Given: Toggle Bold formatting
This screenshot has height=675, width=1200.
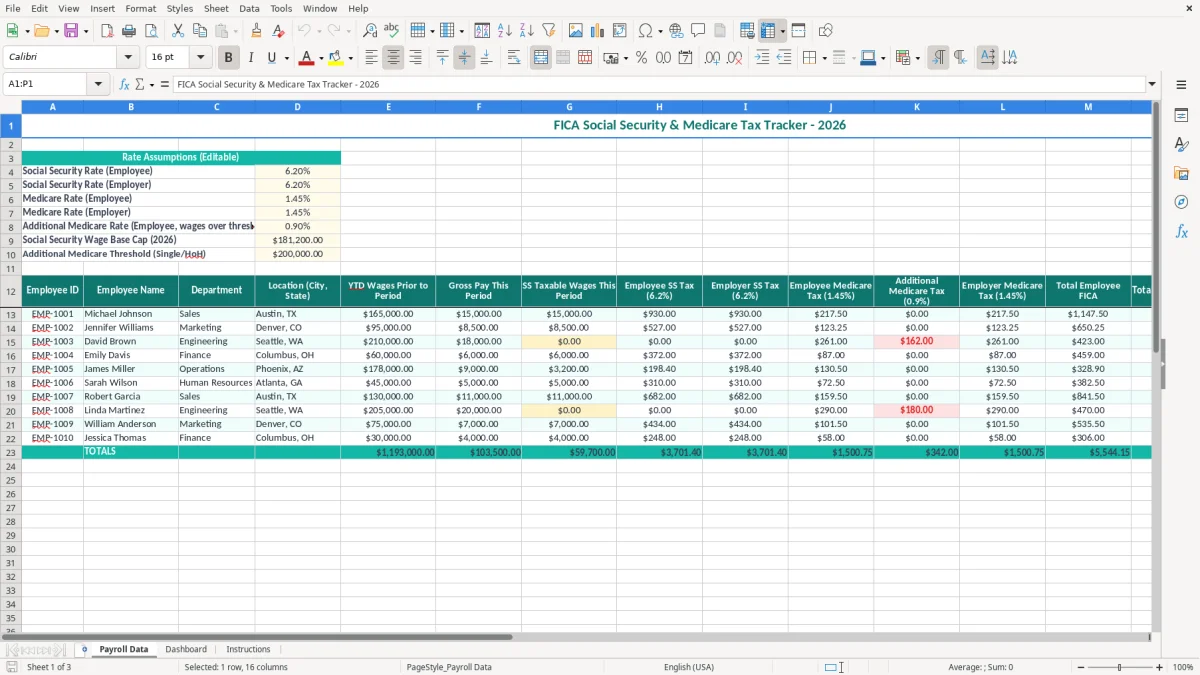Looking at the screenshot, I should click(229, 58).
